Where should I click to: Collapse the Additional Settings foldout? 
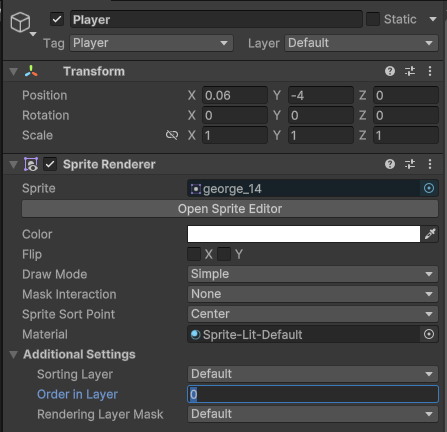[x=13, y=354]
